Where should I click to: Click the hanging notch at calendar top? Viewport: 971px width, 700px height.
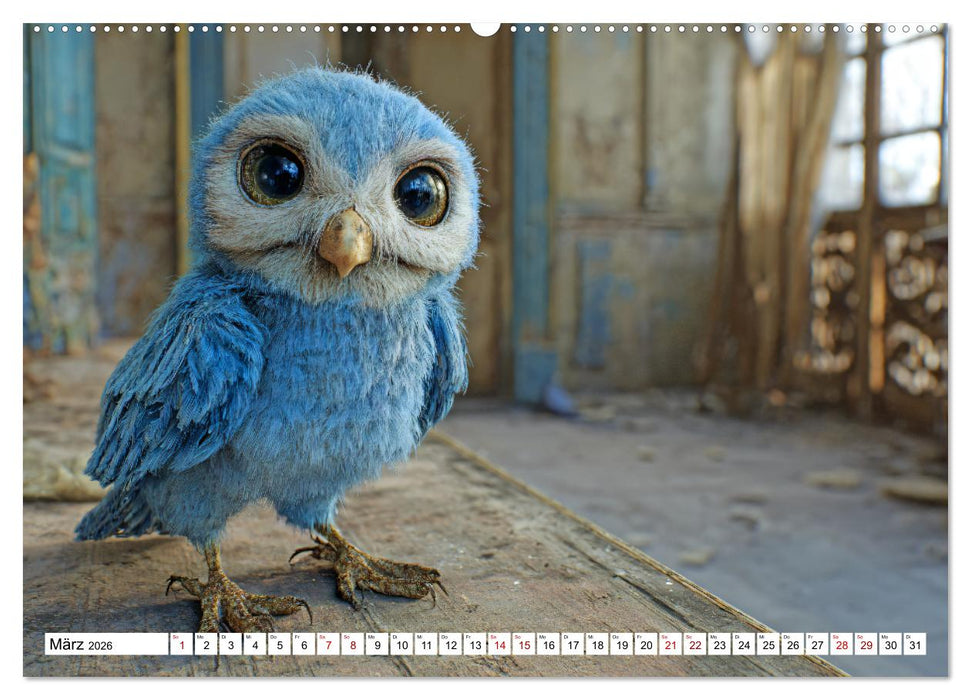click(485, 29)
